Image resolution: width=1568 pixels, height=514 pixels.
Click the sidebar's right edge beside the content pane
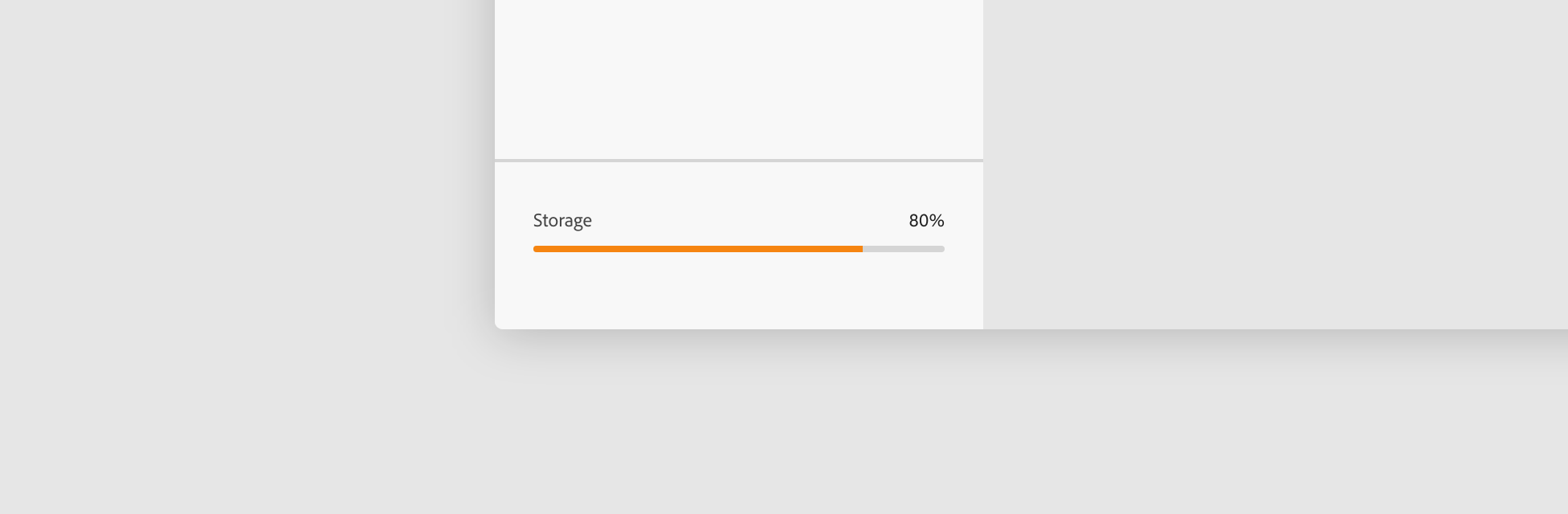pos(982,241)
